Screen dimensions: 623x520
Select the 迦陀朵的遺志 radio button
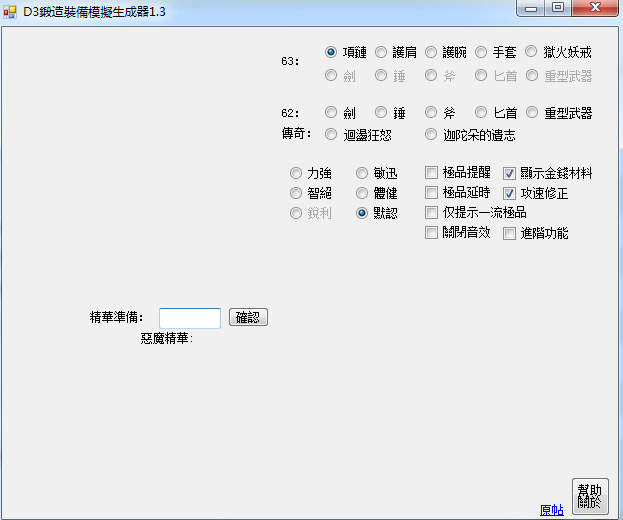431,135
